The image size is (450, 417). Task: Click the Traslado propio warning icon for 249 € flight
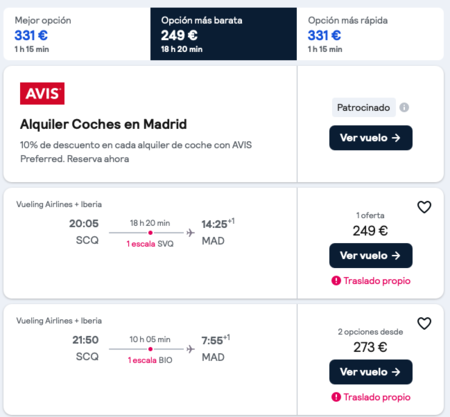click(x=336, y=281)
